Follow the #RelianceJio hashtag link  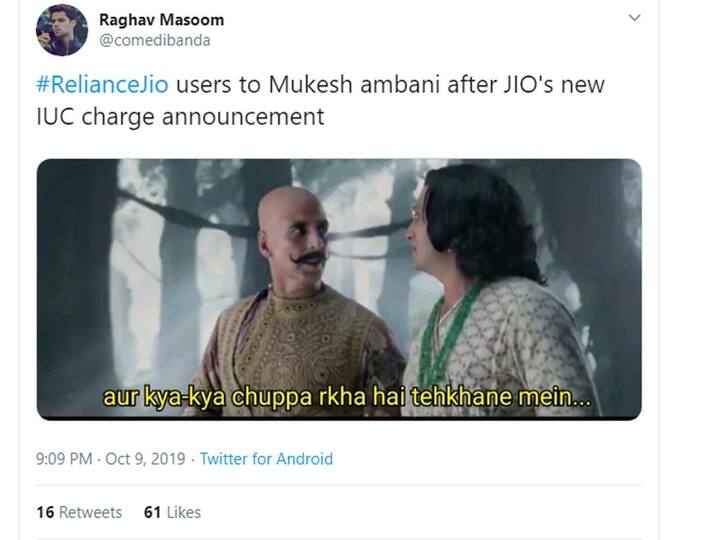[x=102, y=84]
